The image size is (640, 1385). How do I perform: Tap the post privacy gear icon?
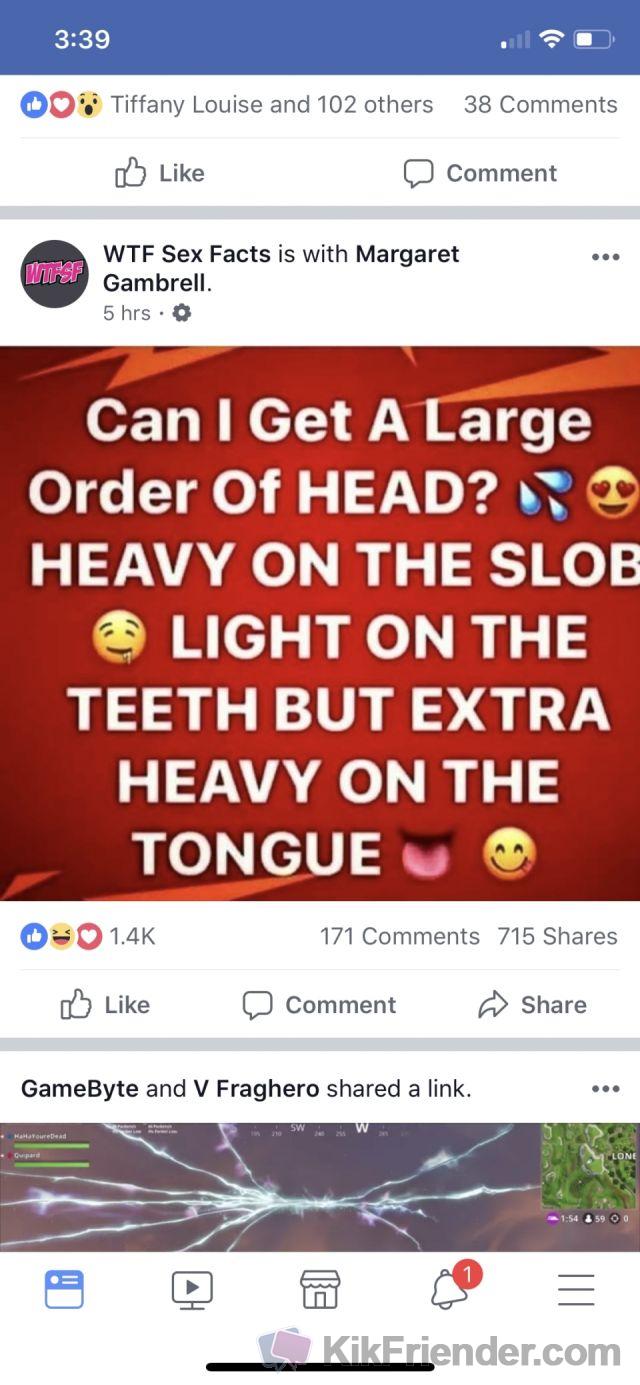[181, 313]
